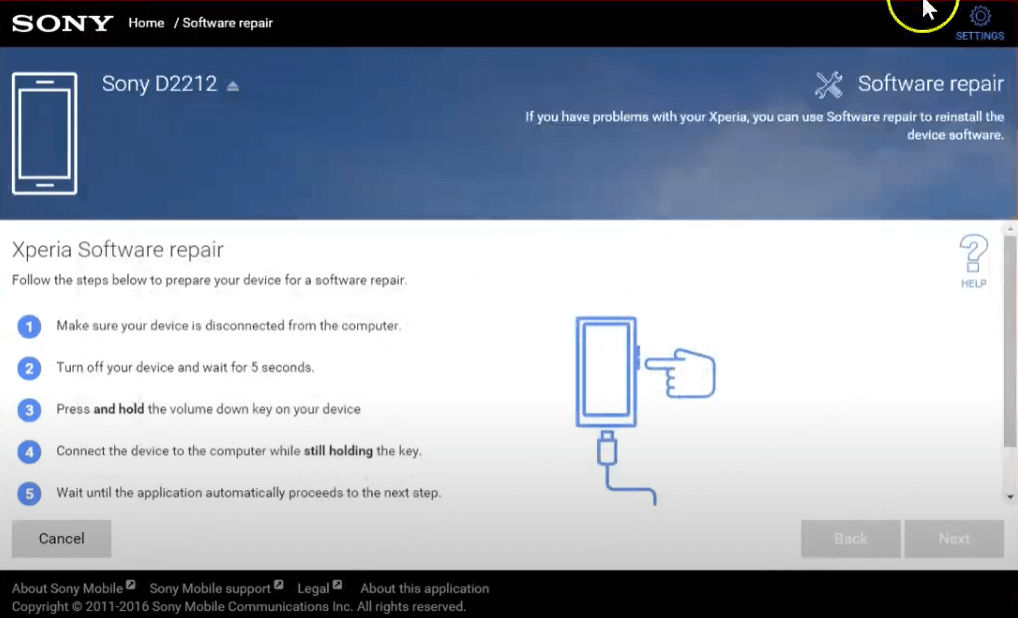Select Software repair breadcrumb item

pos(227,23)
